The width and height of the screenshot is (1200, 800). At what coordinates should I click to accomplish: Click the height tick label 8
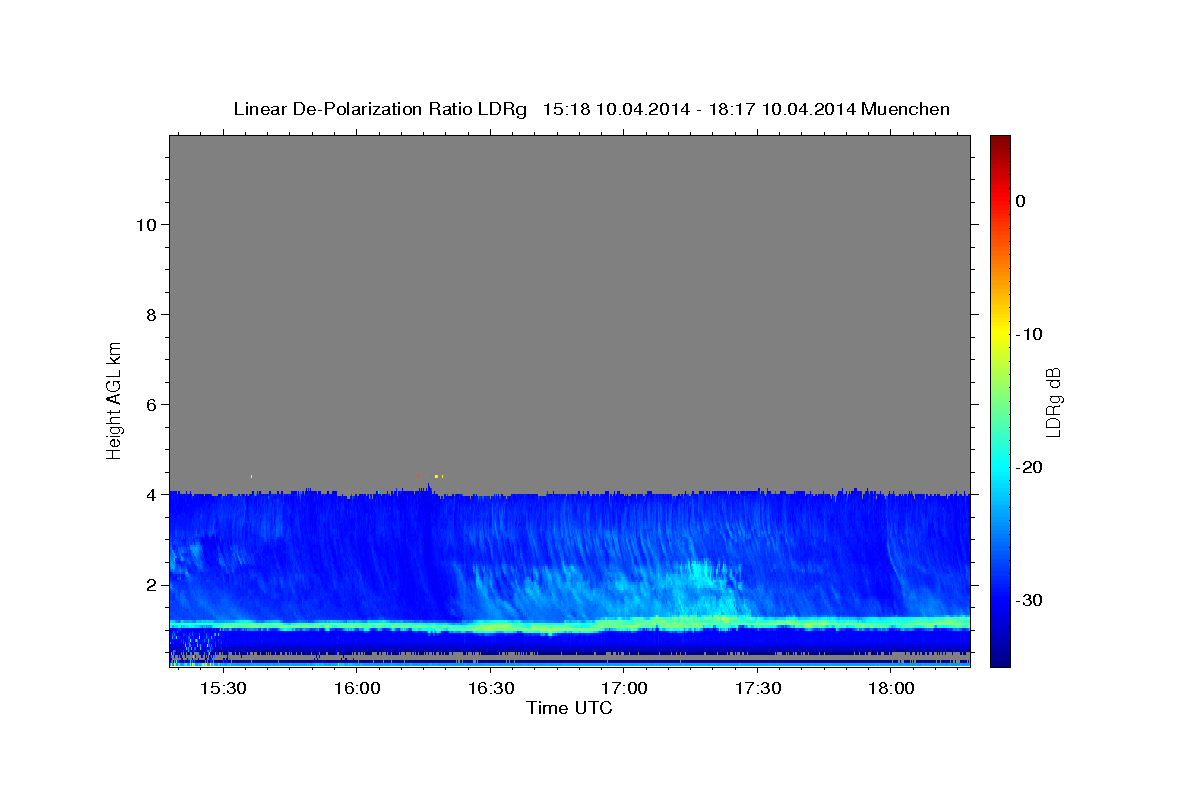pyautogui.click(x=150, y=314)
